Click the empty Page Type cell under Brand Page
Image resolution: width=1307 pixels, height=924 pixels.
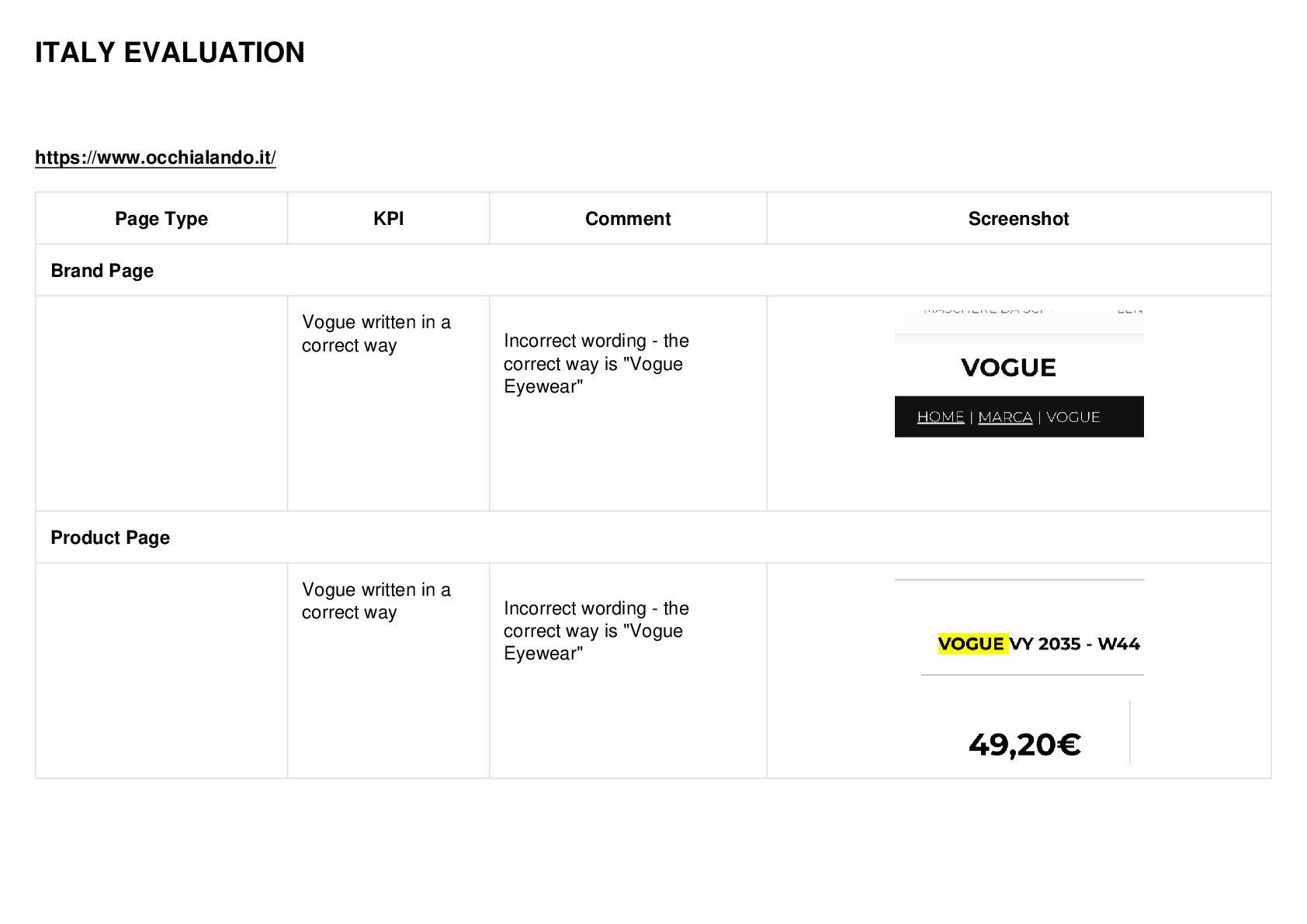click(161, 403)
